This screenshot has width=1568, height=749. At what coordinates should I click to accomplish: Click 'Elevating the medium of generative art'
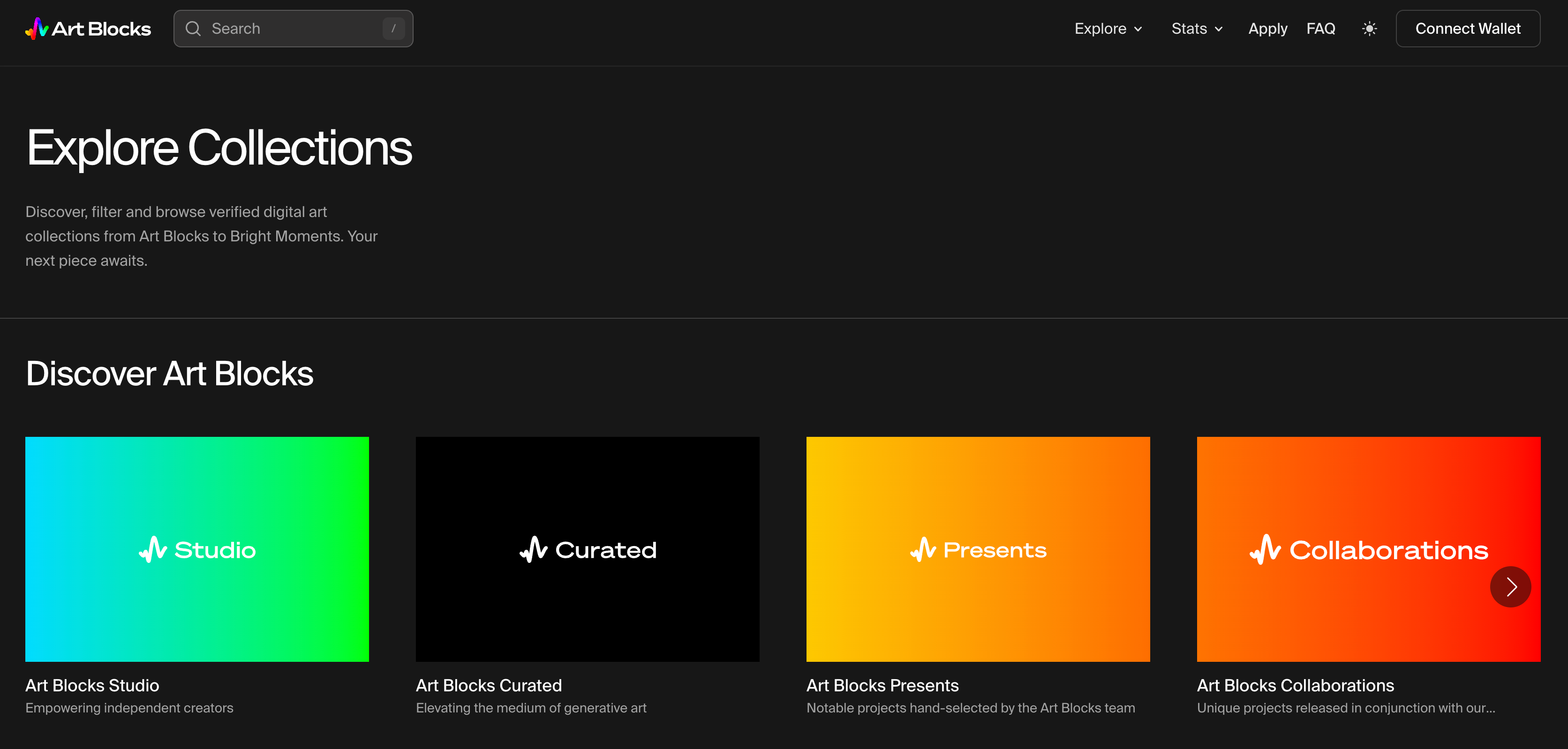[x=531, y=708]
